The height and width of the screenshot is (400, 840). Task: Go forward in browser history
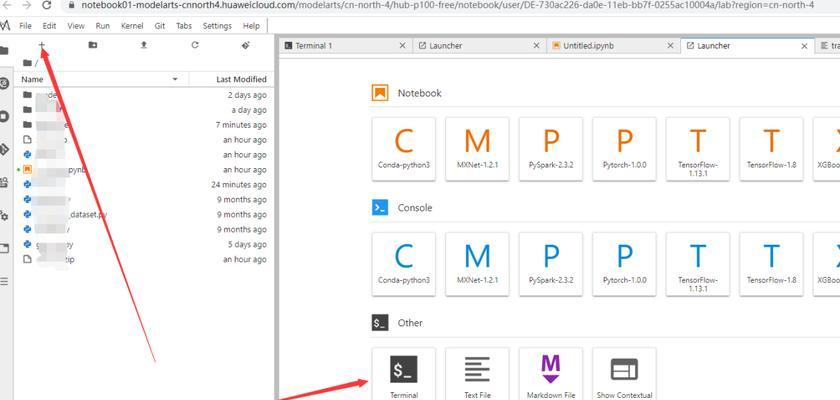coord(27,5)
